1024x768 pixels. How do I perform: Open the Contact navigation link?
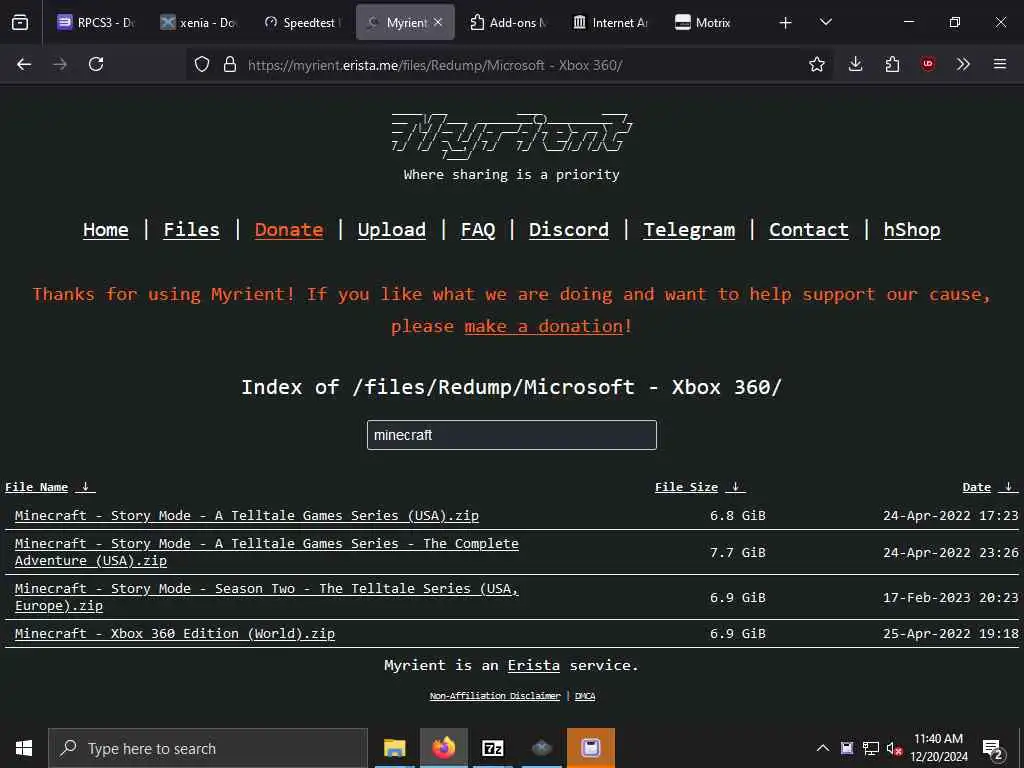808,230
